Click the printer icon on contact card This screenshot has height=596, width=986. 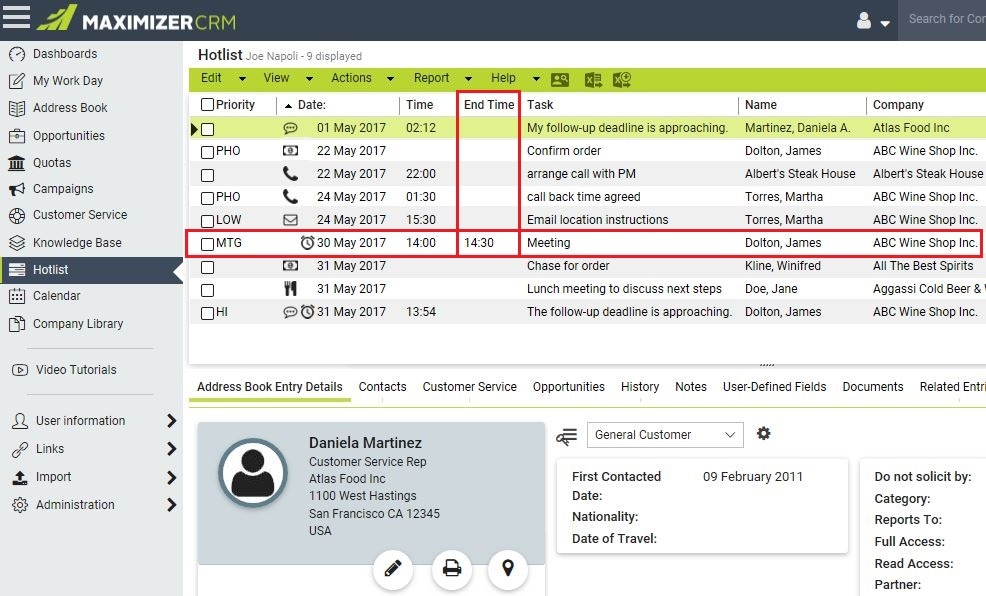click(451, 569)
